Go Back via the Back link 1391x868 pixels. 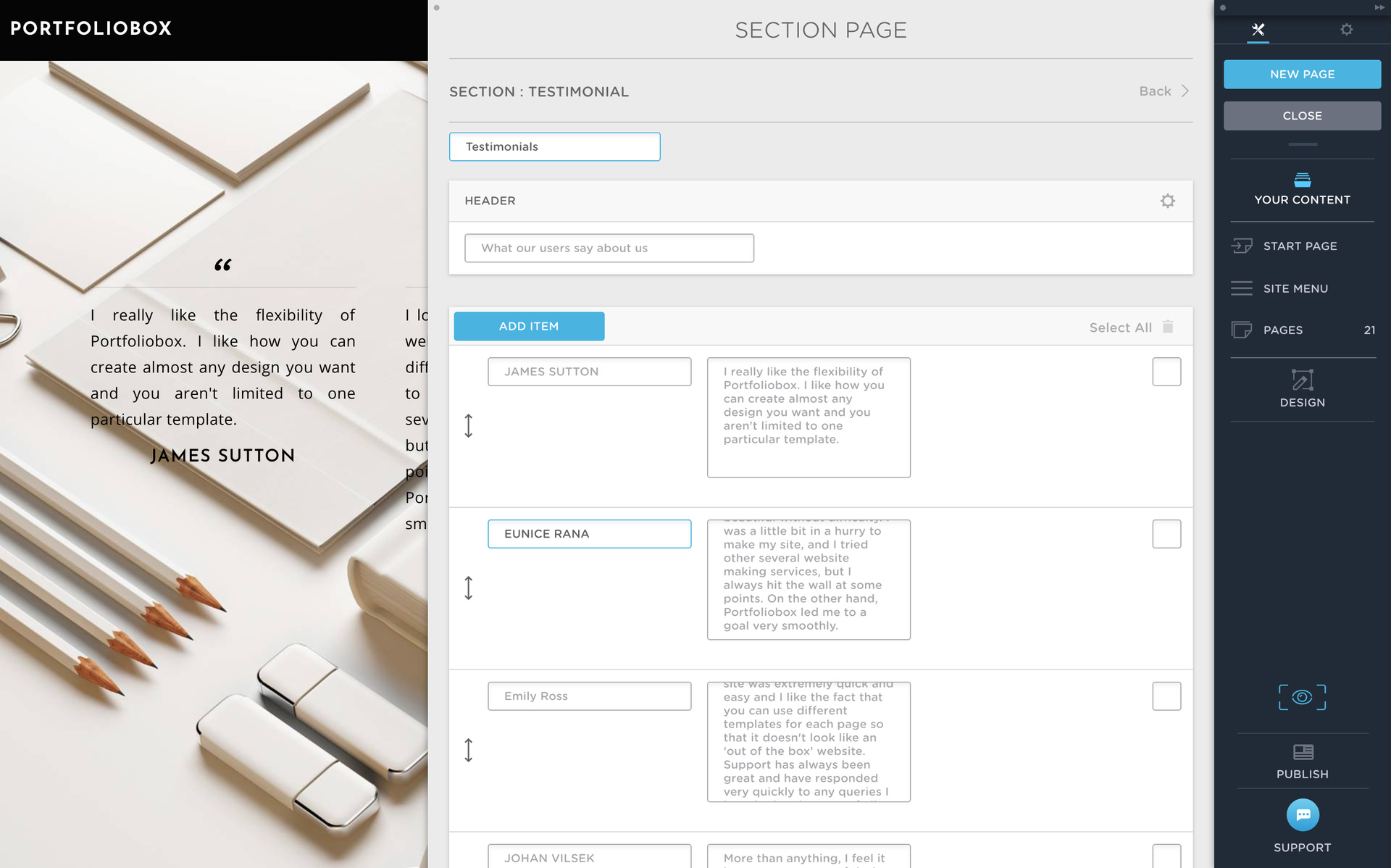1155,91
